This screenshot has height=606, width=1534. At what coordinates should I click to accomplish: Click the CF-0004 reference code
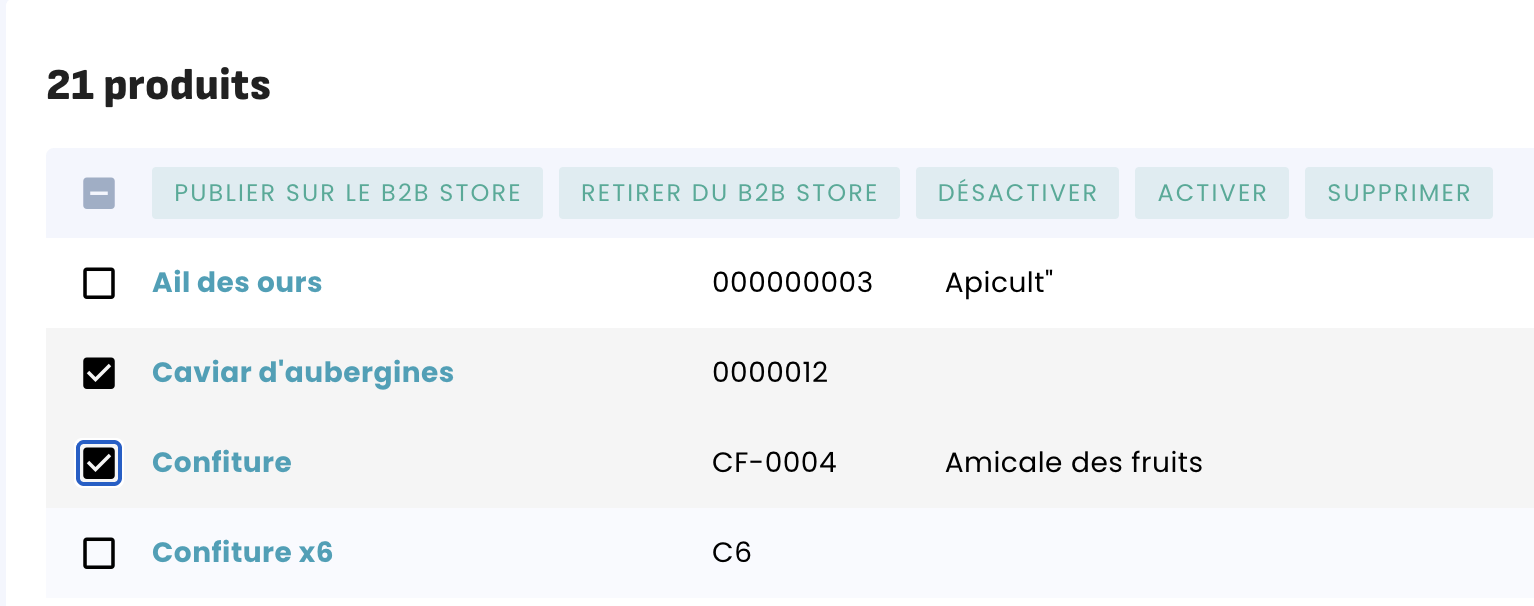click(774, 463)
